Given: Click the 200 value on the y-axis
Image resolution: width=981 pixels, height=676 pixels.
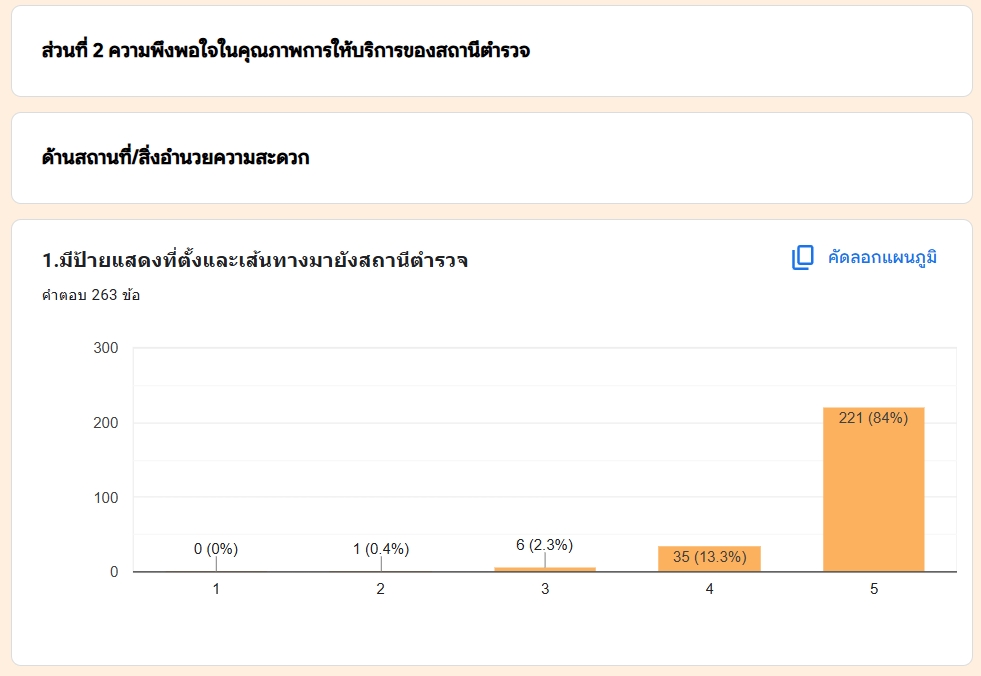Looking at the screenshot, I should (x=105, y=423).
